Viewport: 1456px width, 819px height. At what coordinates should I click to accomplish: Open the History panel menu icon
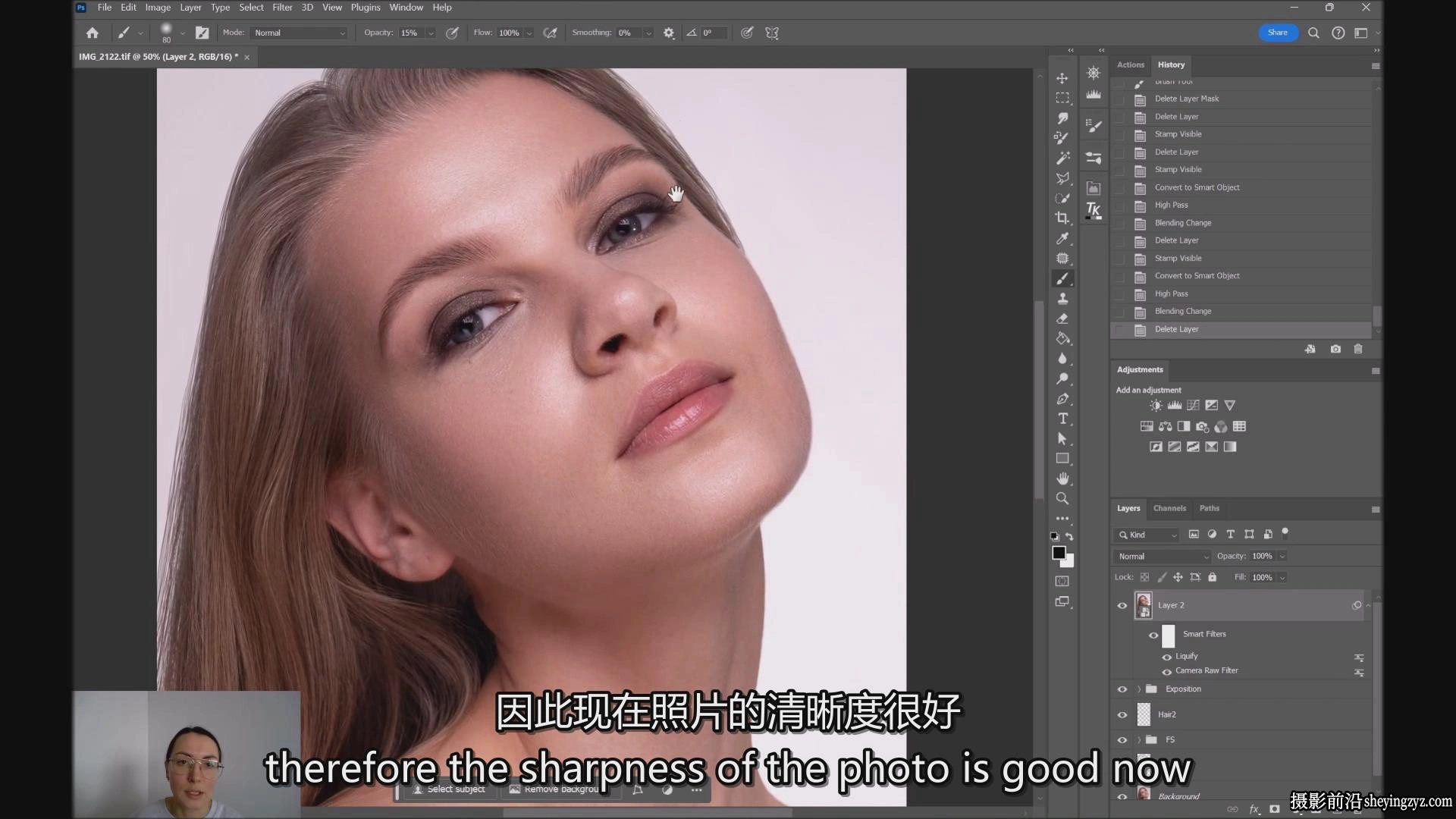[x=1376, y=66]
